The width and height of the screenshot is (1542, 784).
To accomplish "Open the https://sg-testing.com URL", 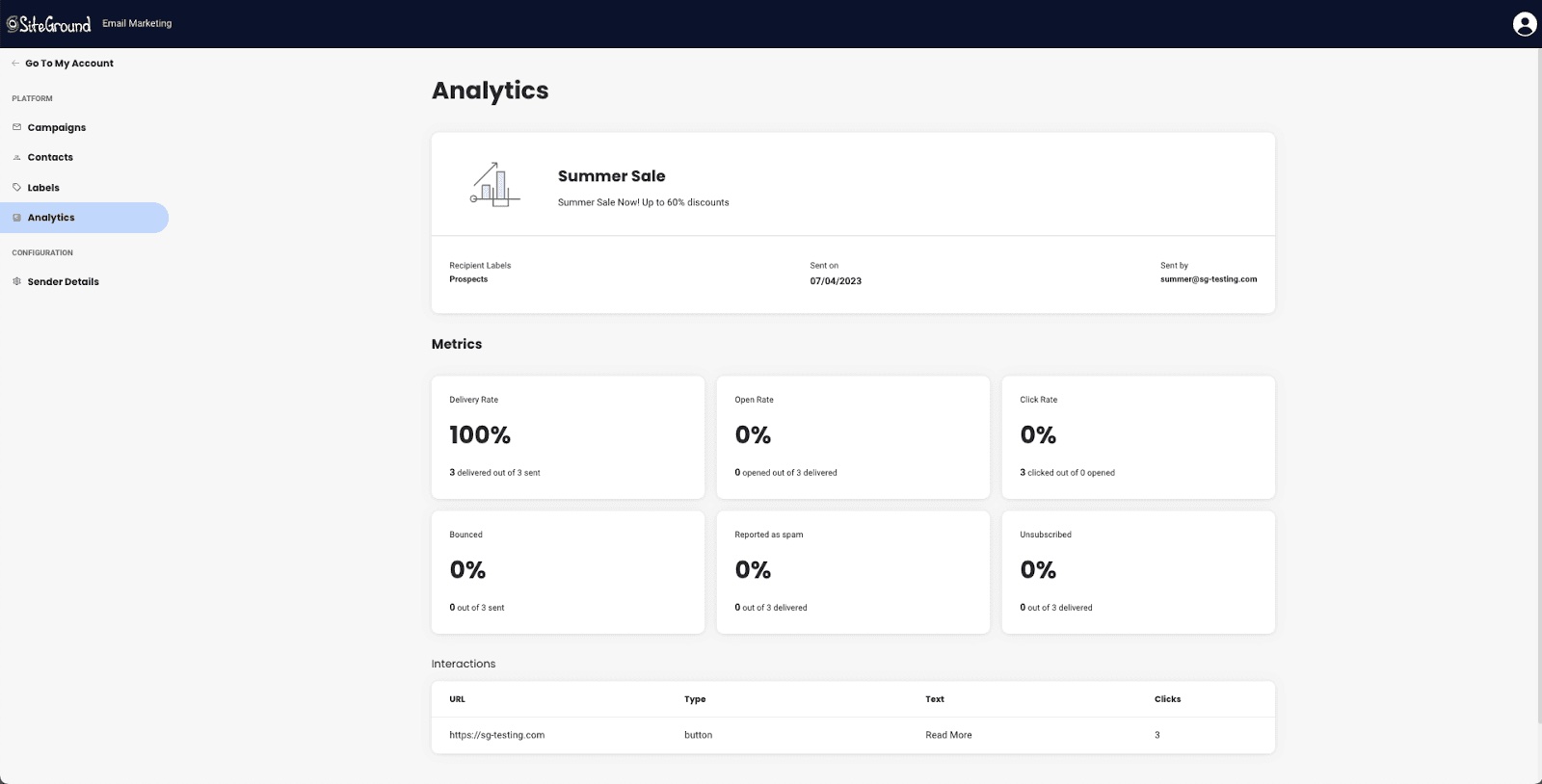I will pos(497,735).
